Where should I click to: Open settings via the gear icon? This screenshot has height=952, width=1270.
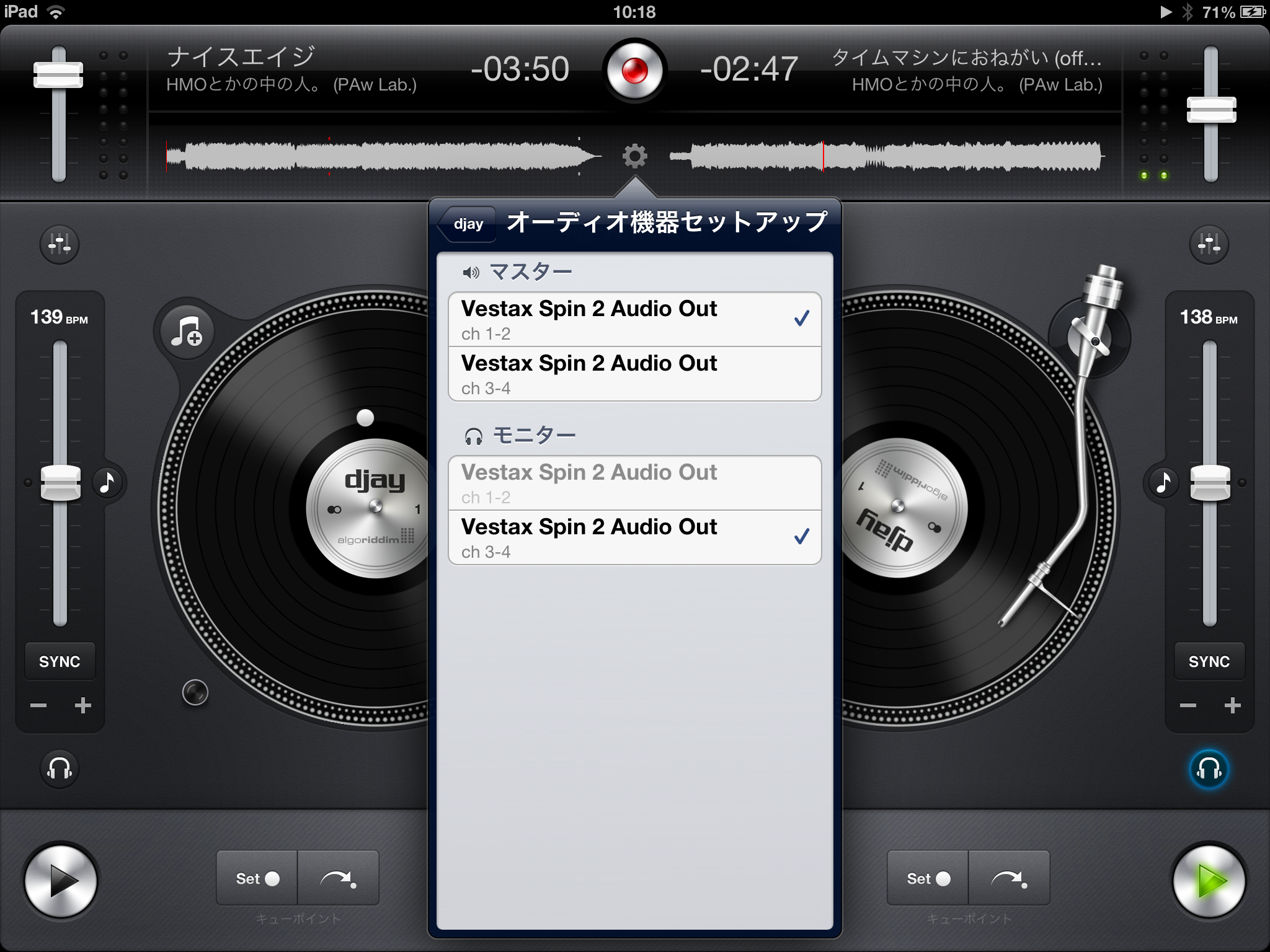tap(634, 156)
